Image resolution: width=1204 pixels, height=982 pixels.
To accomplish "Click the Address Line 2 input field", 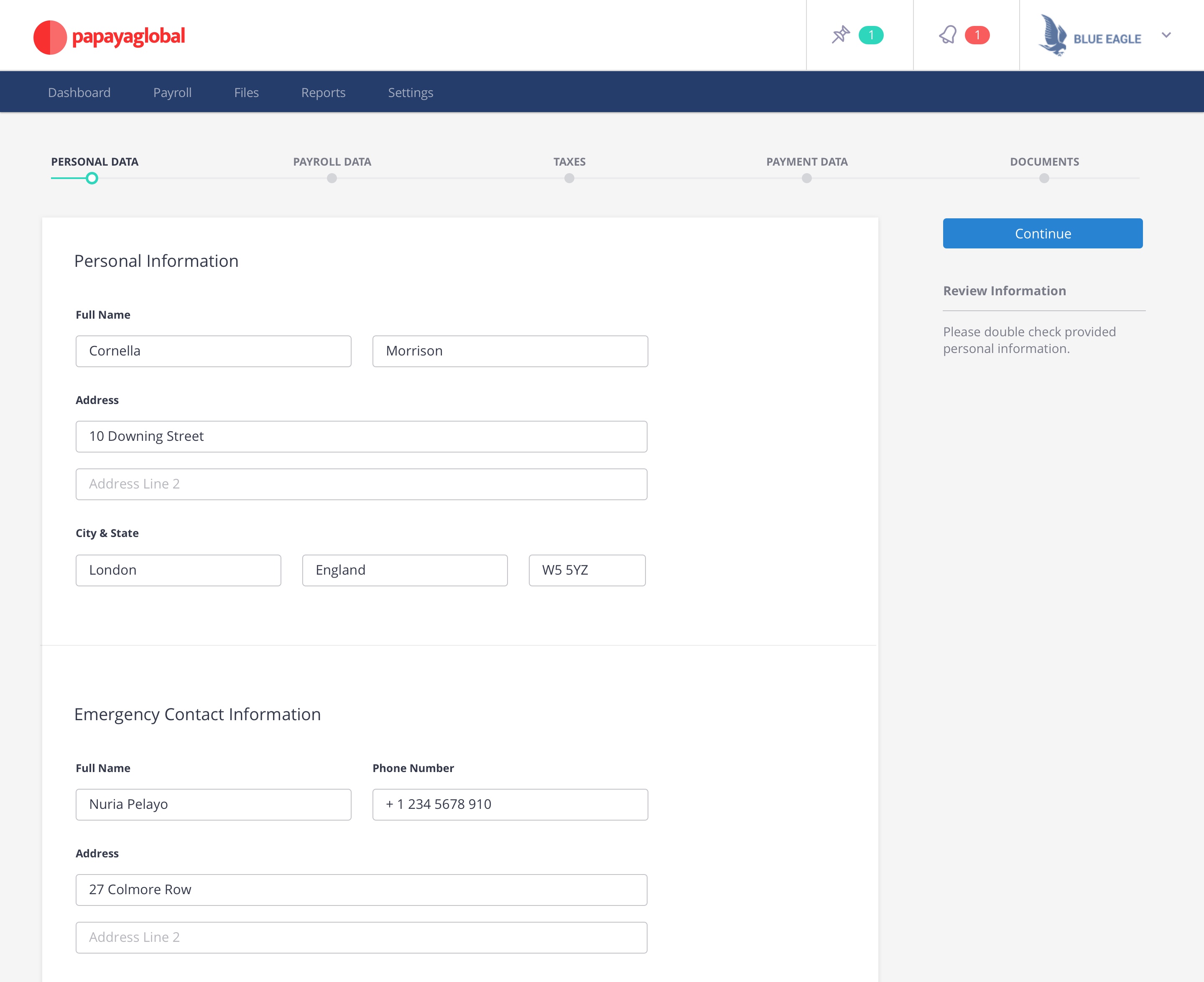I will [361, 483].
